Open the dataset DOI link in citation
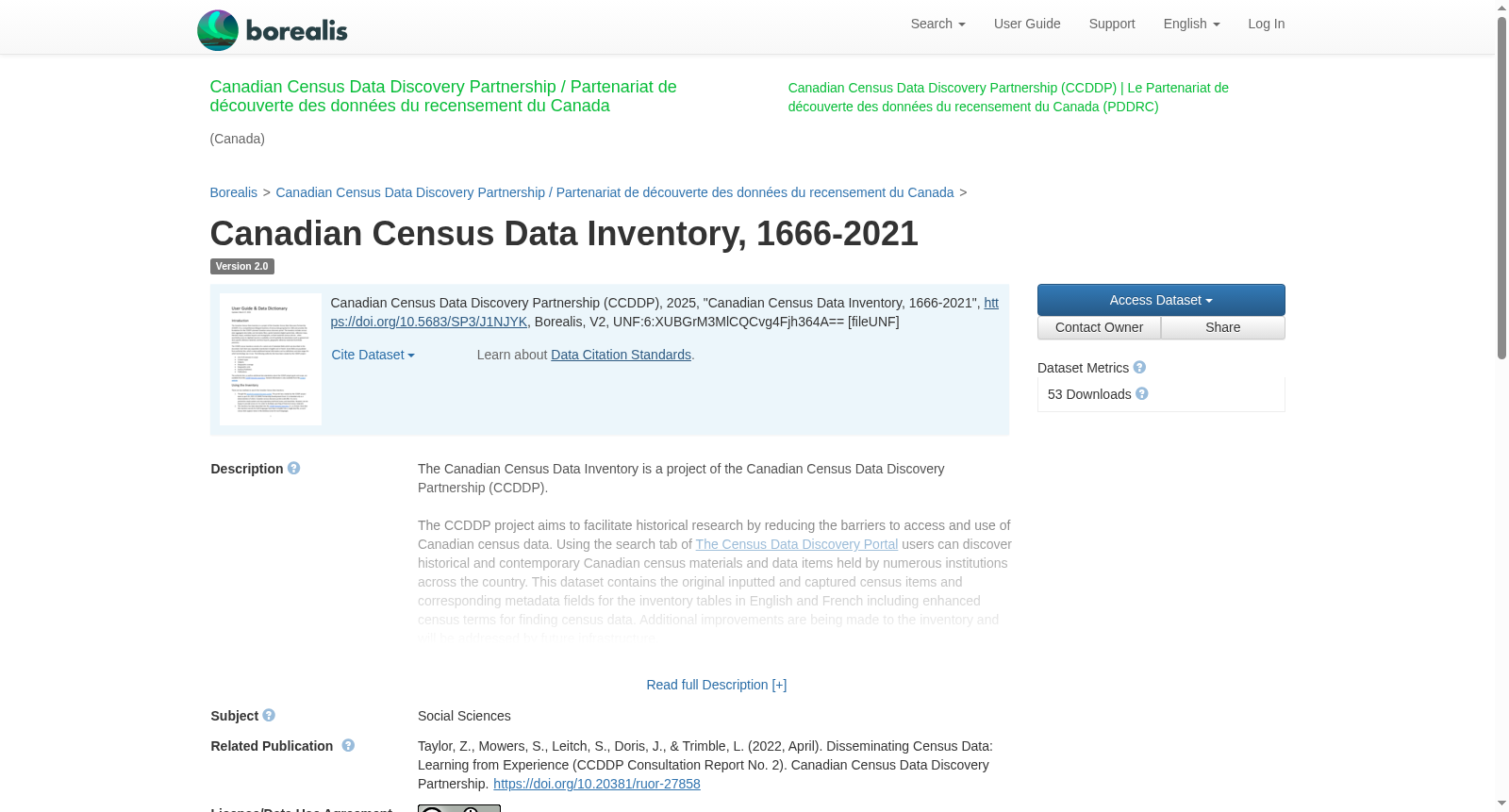The image size is (1509, 812). click(429, 322)
